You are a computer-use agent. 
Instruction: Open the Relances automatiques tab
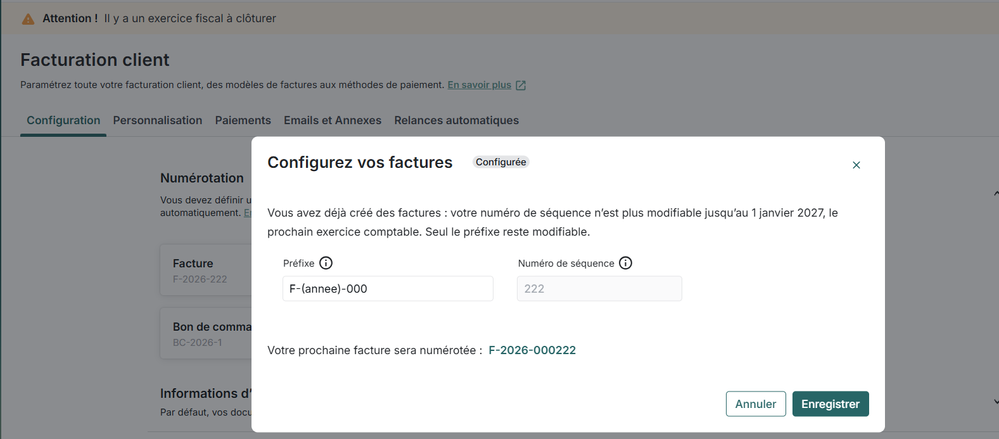[x=456, y=120]
